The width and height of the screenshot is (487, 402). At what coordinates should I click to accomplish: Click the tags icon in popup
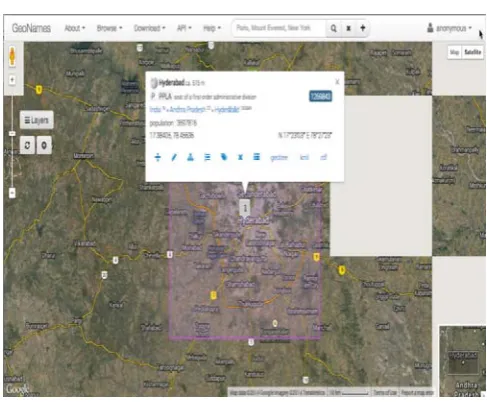tap(224, 157)
